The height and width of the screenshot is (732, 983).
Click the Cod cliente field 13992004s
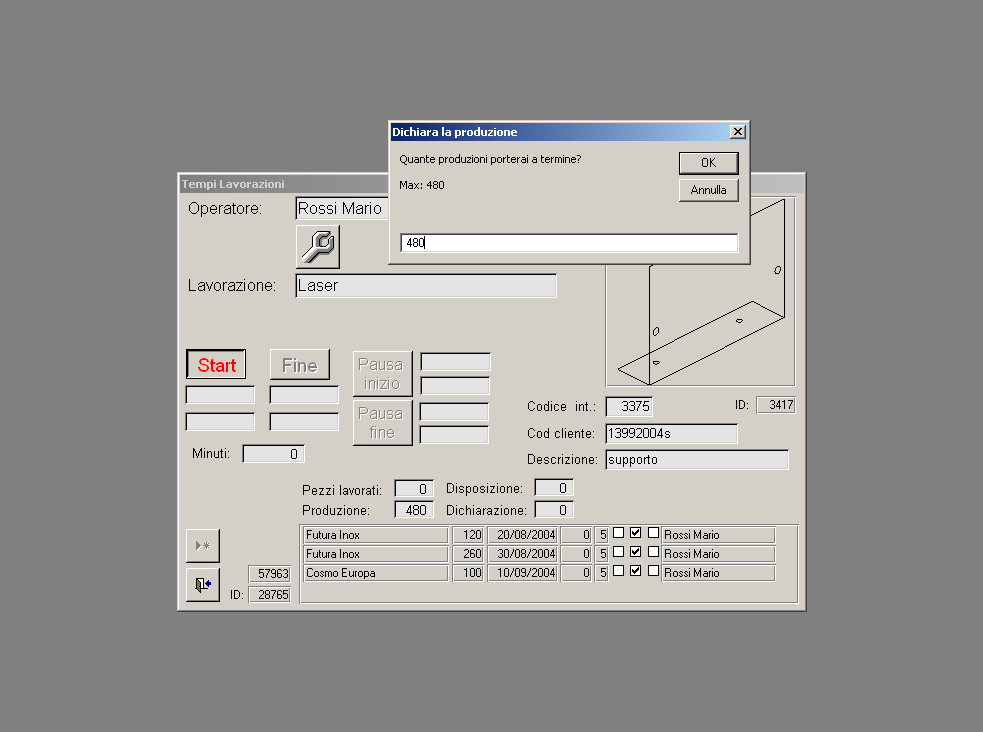pyautogui.click(x=671, y=434)
